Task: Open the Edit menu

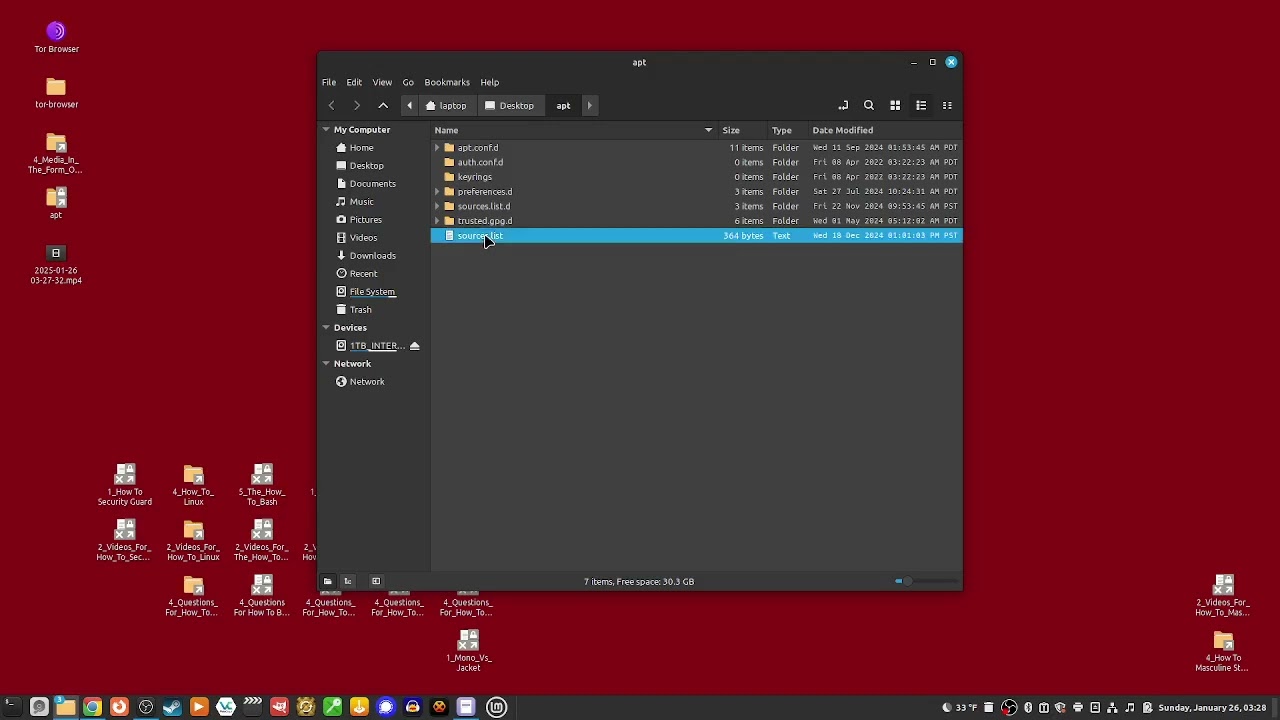Action: (x=354, y=82)
